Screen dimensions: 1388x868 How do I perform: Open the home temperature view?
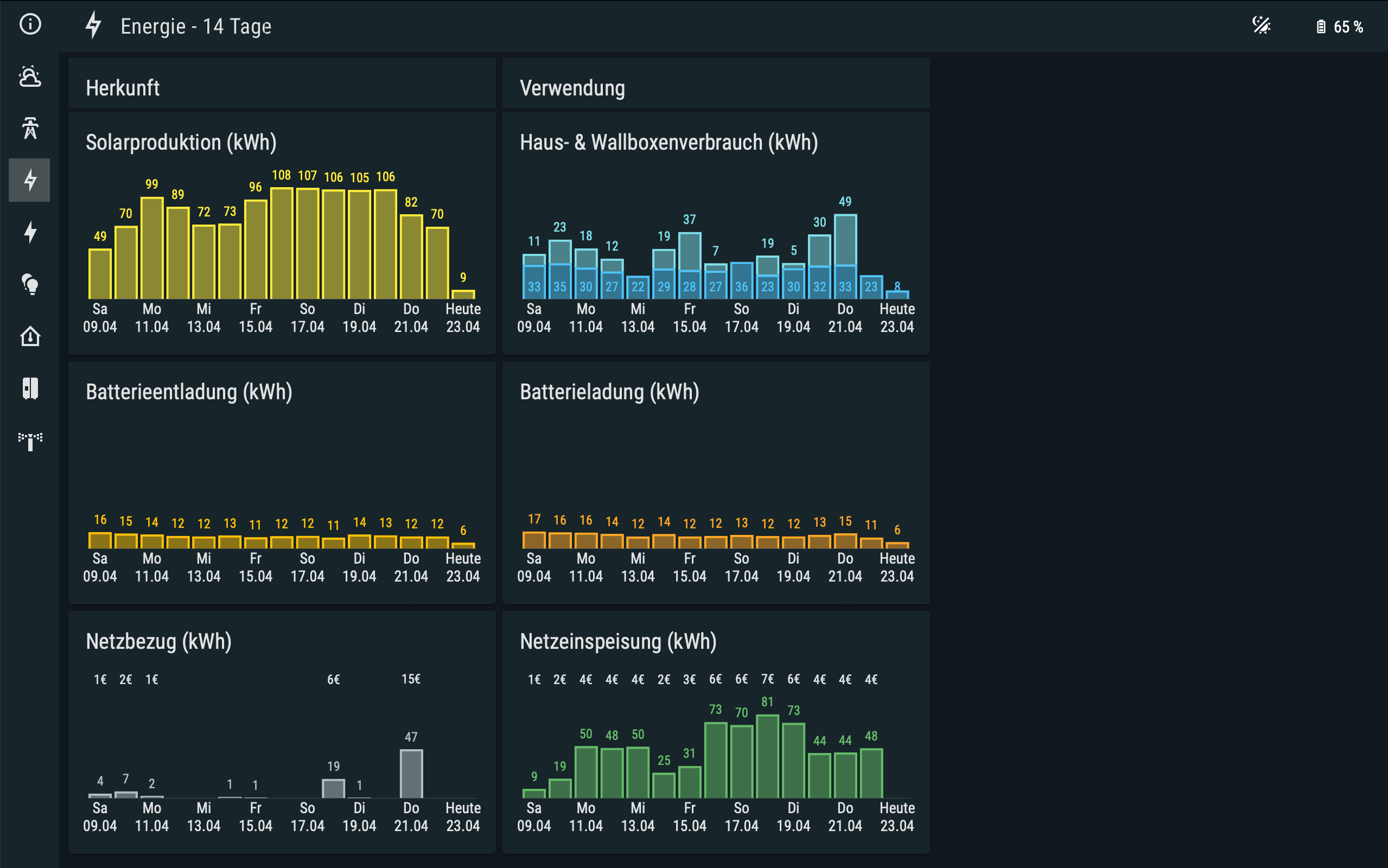pyautogui.click(x=30, y=336)
